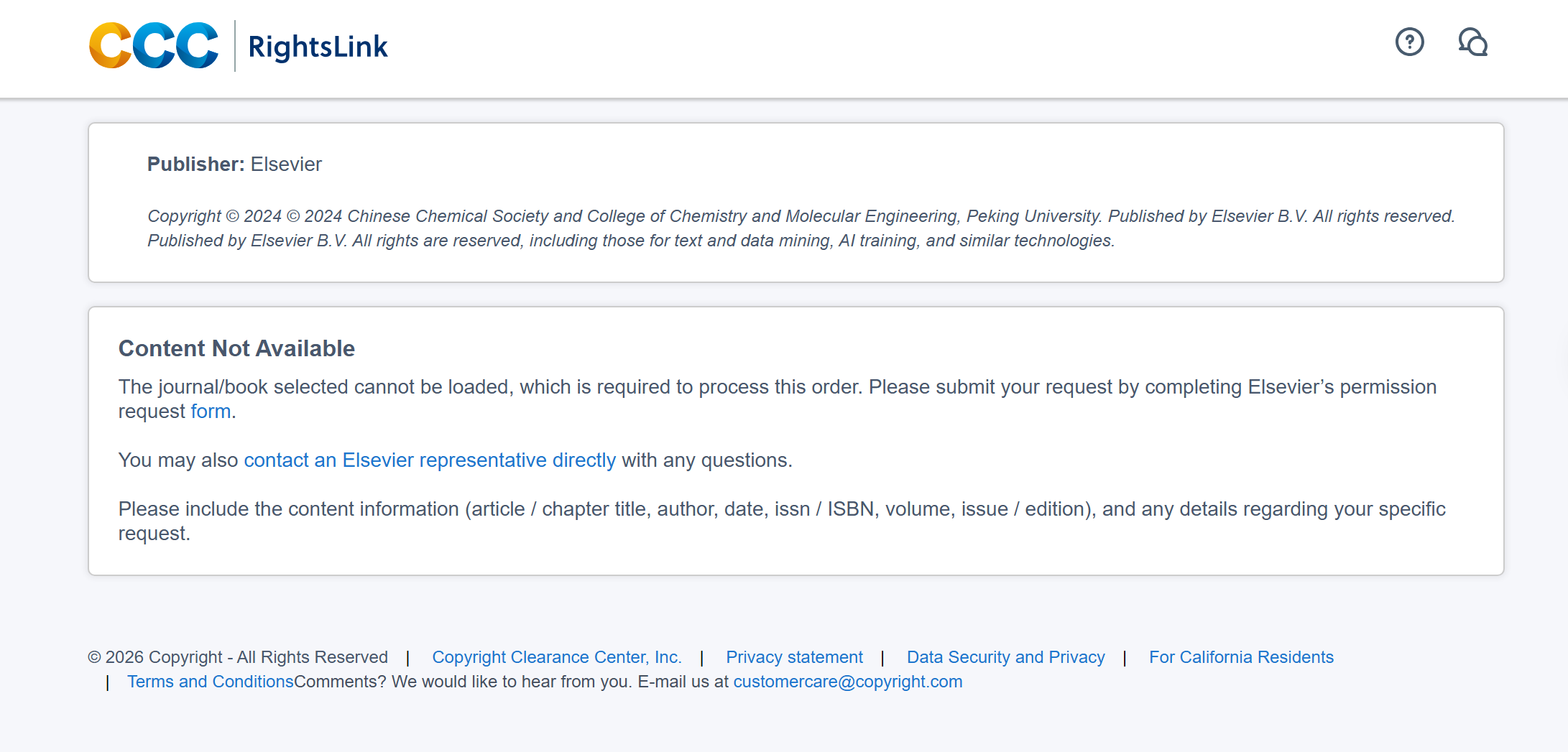Click the CCC logo in header

pos(153,46)
